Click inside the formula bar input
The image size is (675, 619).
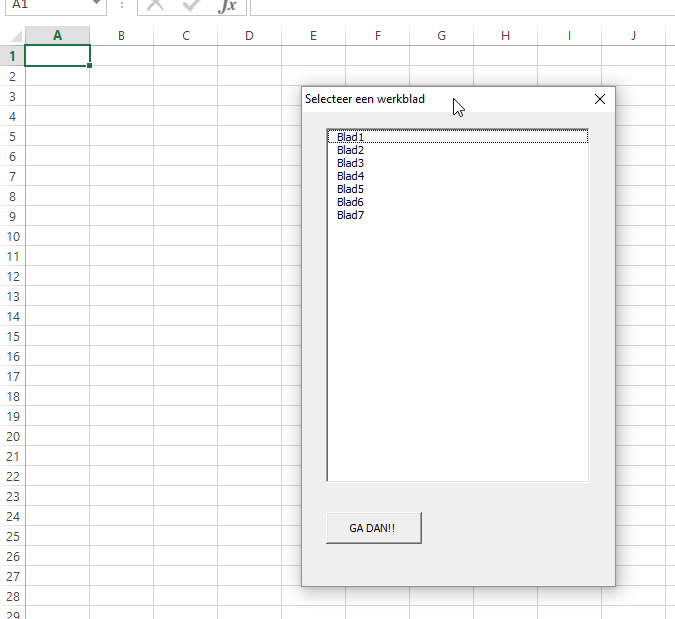[462, 6]
